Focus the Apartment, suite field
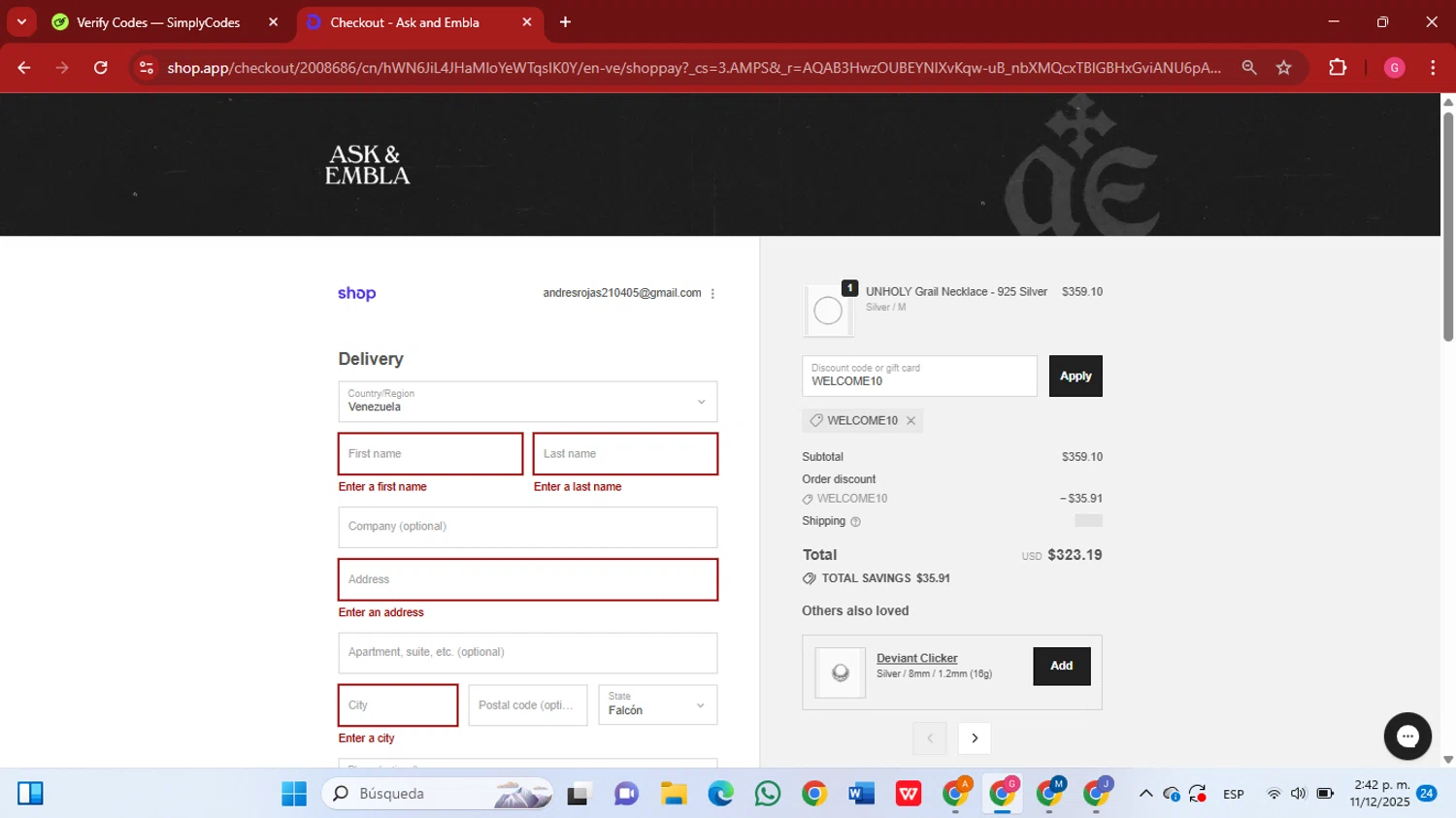 528,653
